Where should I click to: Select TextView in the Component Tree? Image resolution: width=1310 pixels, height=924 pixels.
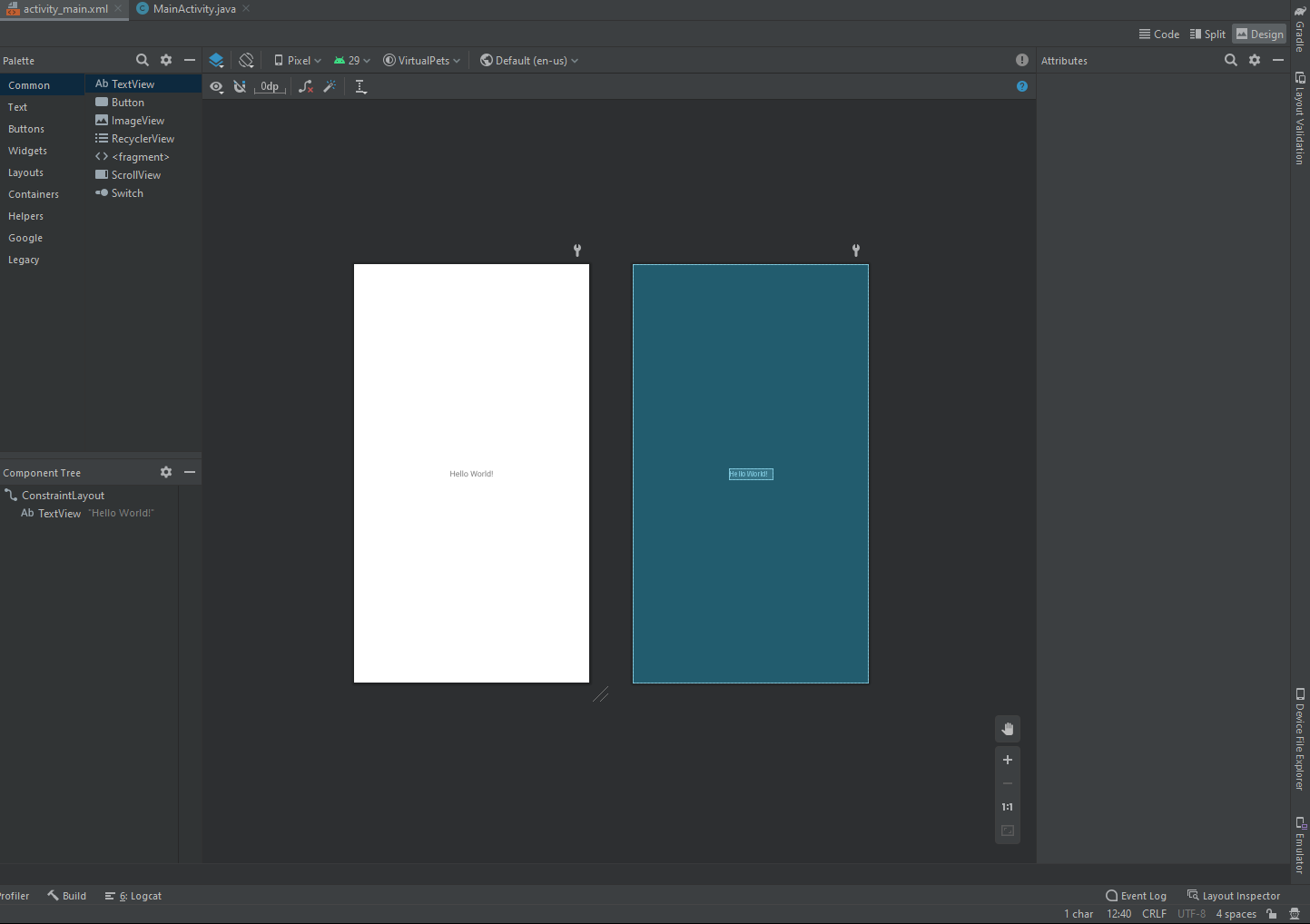click(59, 514)
